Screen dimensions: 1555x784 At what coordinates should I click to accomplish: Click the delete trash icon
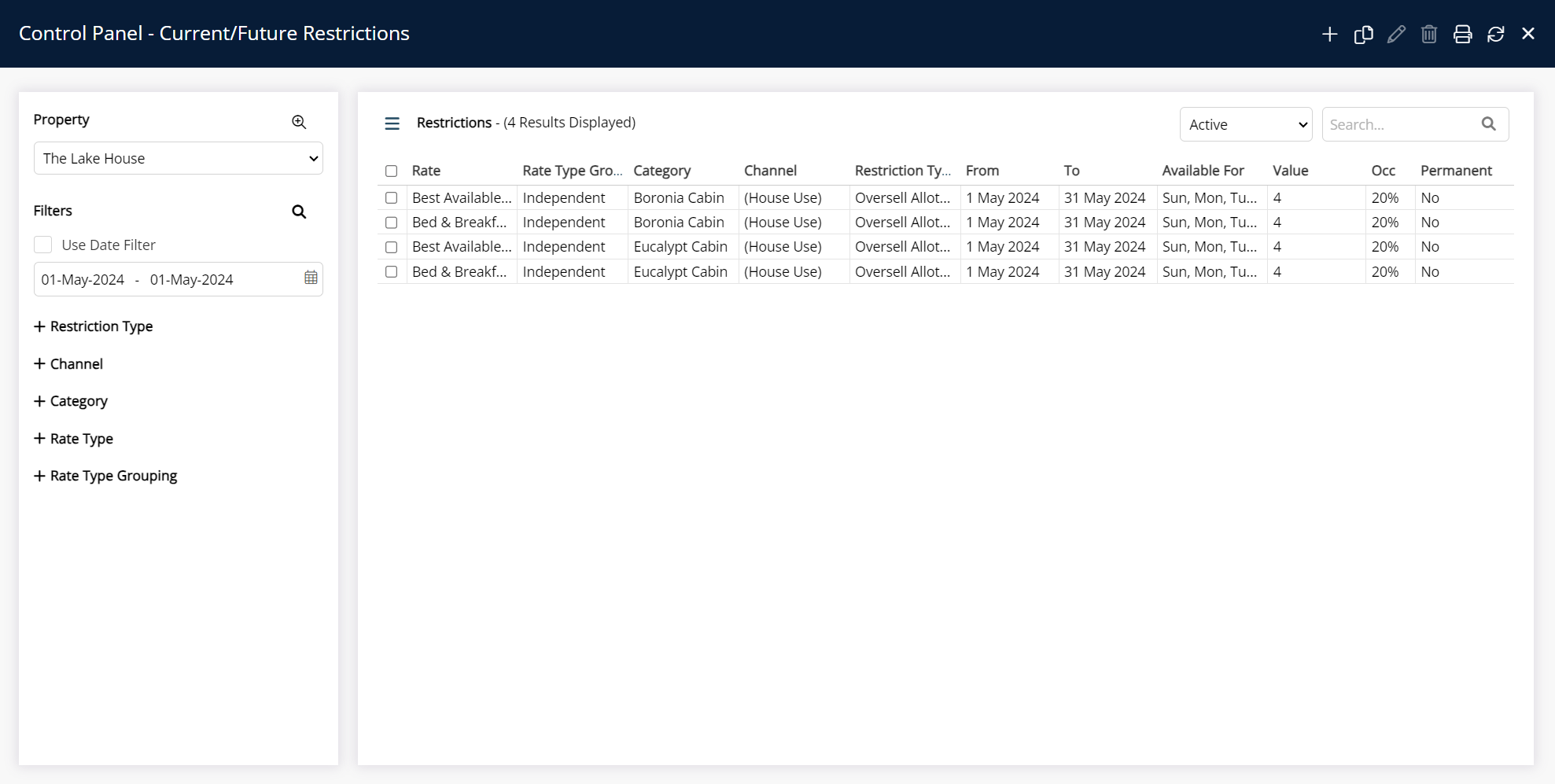tap(1429, 34)
